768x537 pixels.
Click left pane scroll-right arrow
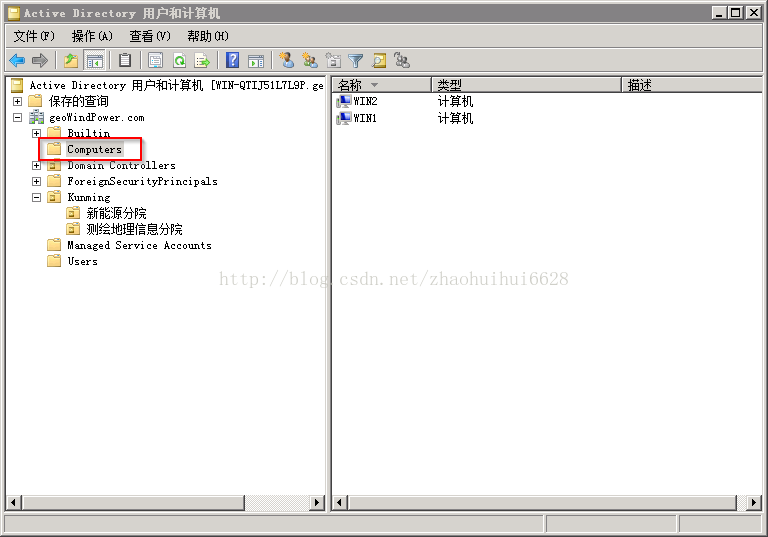click(317, 502)
